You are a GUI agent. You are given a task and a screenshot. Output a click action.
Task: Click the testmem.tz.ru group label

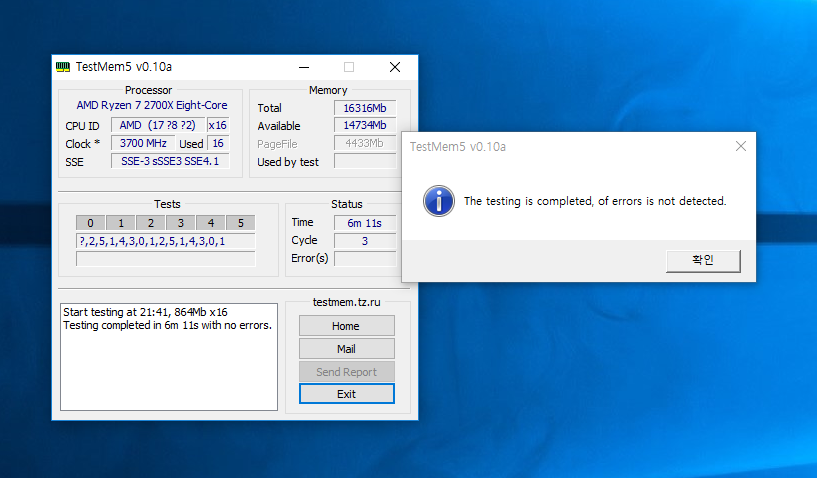(346, 302)
